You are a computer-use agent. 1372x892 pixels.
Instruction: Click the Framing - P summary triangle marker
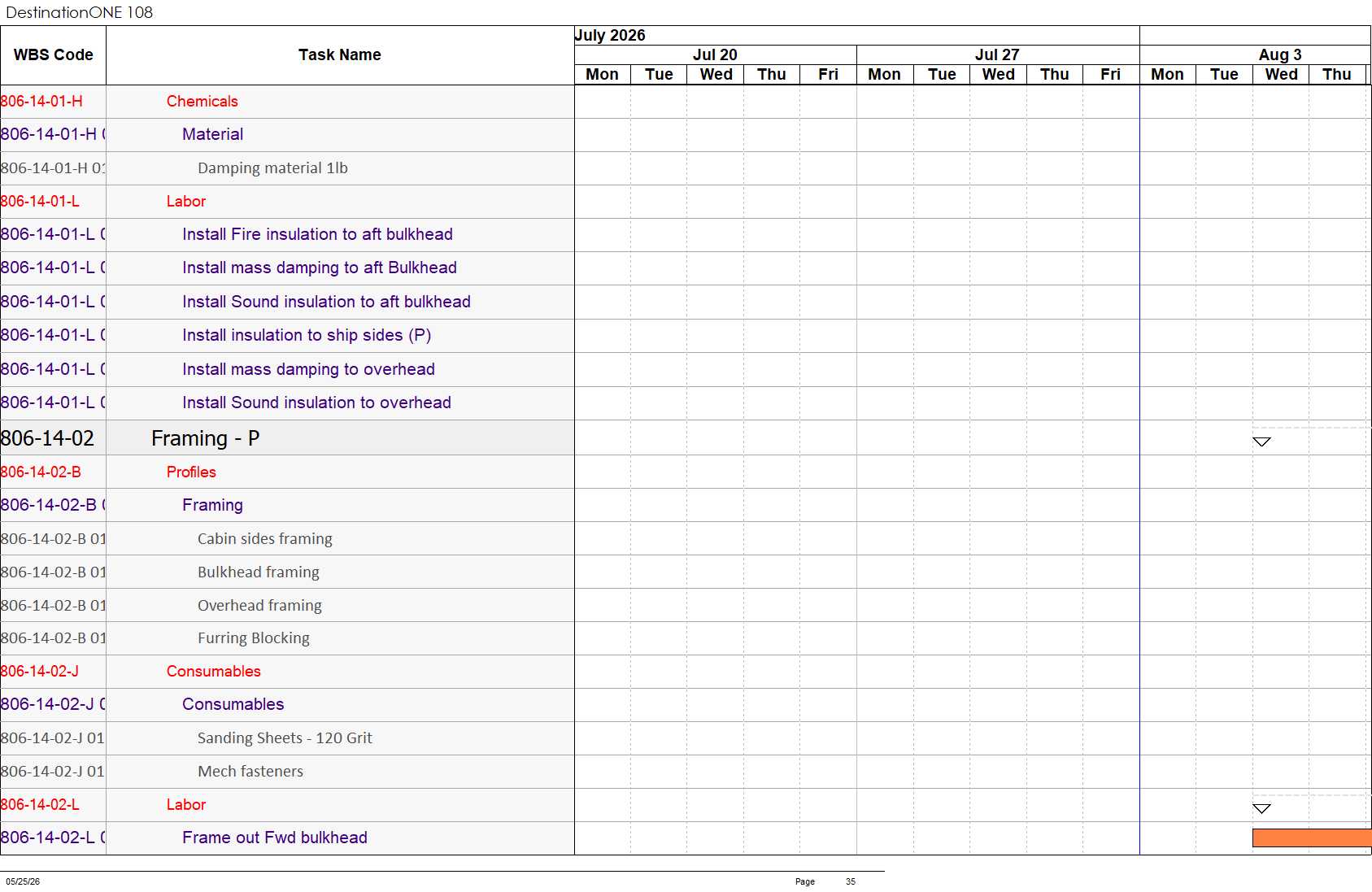click(1261, 442)
